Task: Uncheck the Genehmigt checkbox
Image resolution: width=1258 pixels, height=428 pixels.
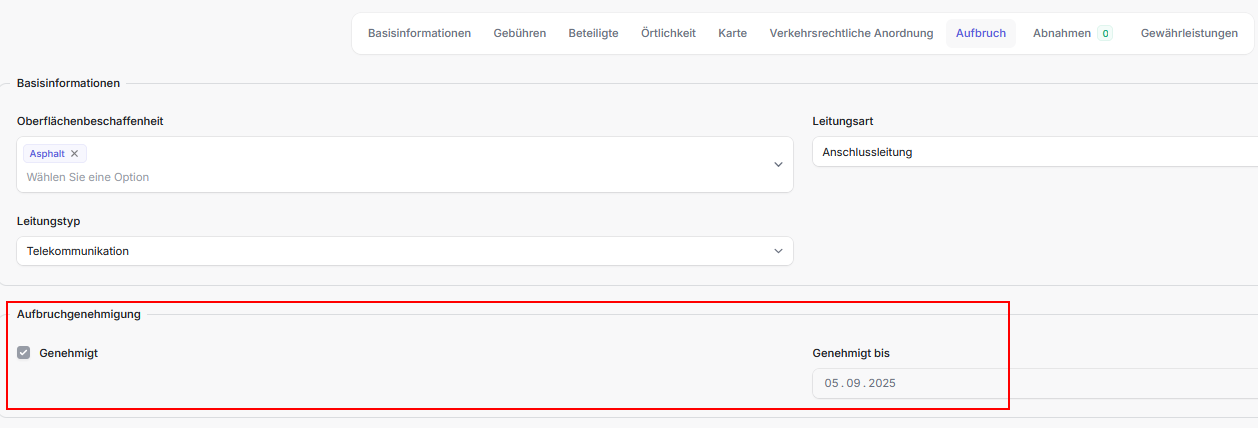Action: (x=24, y=353)
